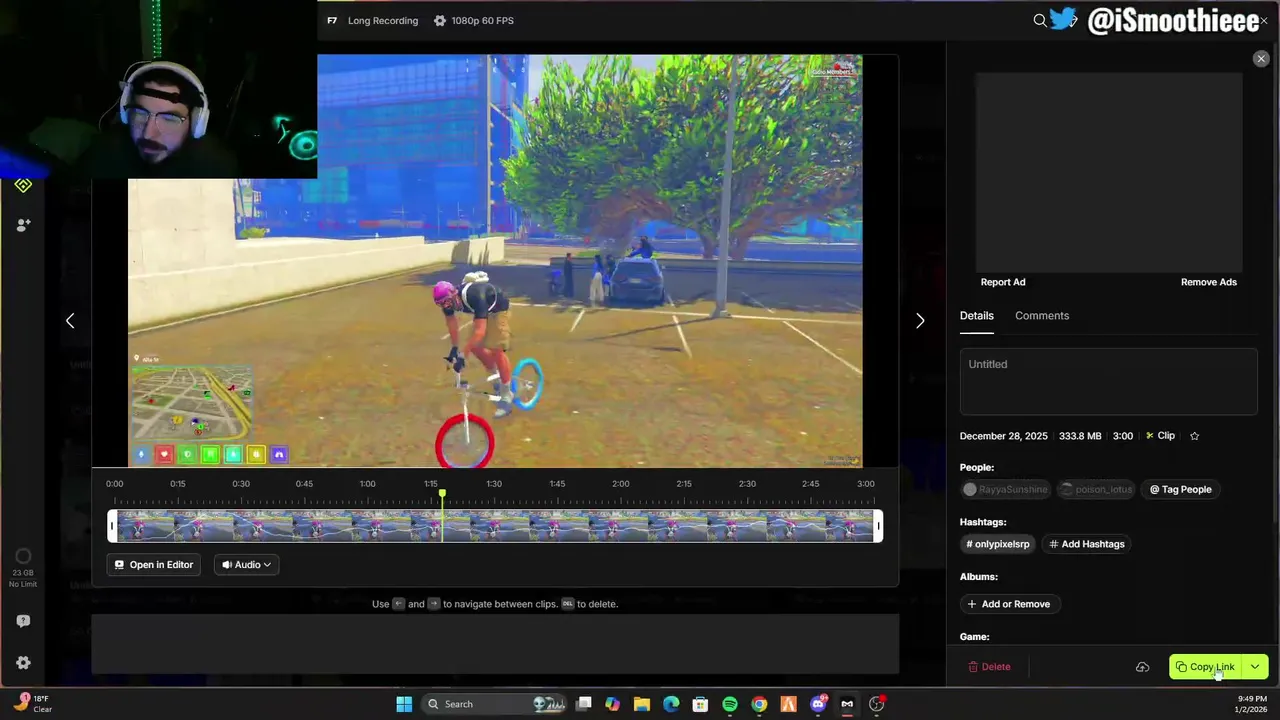The height and width of the screenshot is (720, 1280).
Task: Open the settings gear in sidebar
Action: click(x=23, y=663)
